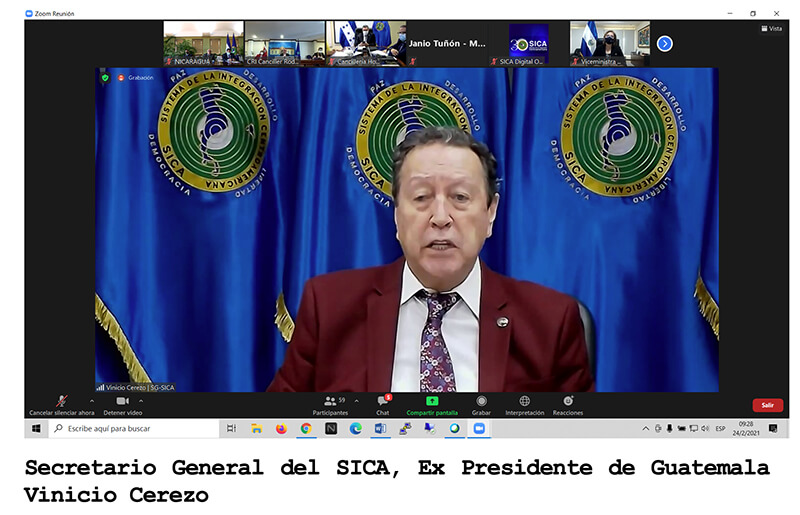Select the NICARAGUA participant thumbnail
800x515 pixels.
pyautogui.click(x=204, y=43)
